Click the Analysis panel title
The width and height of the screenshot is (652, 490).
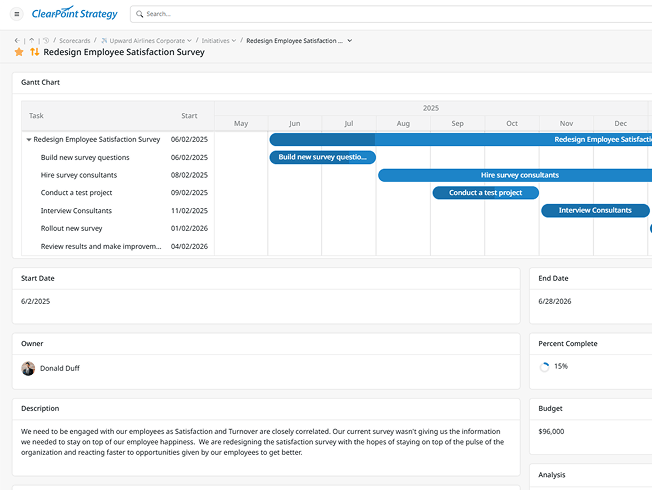click(x=552, y=475)
